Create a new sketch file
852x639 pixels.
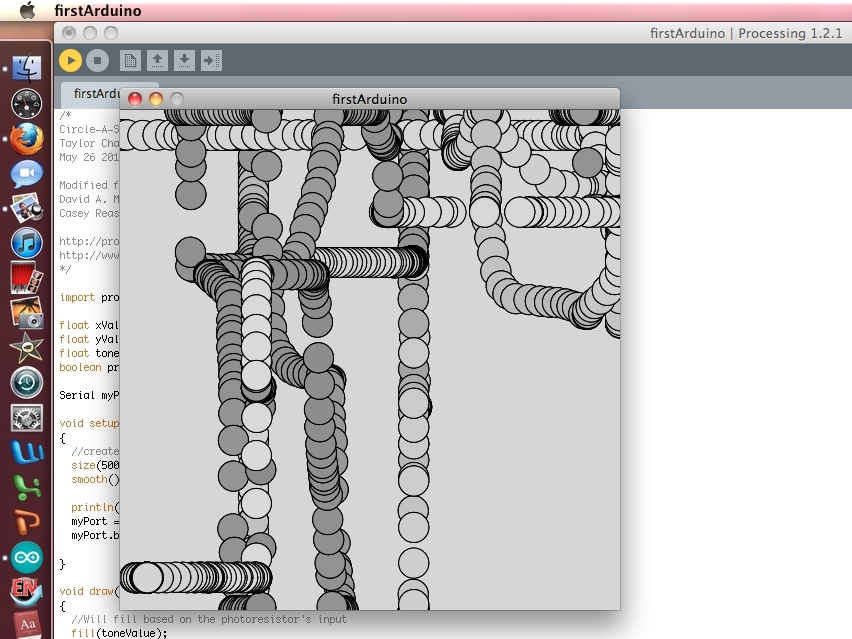[130, 60]
